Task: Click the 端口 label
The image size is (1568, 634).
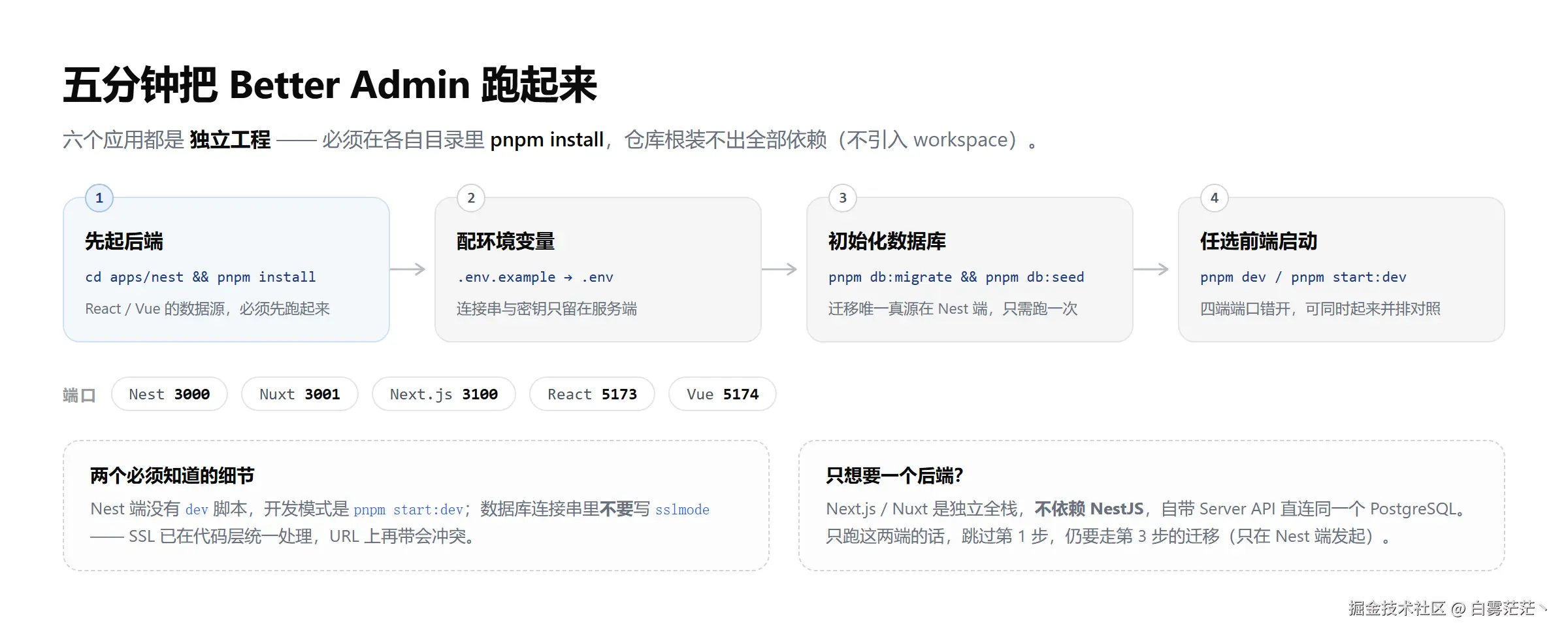Action: point(79,395)
